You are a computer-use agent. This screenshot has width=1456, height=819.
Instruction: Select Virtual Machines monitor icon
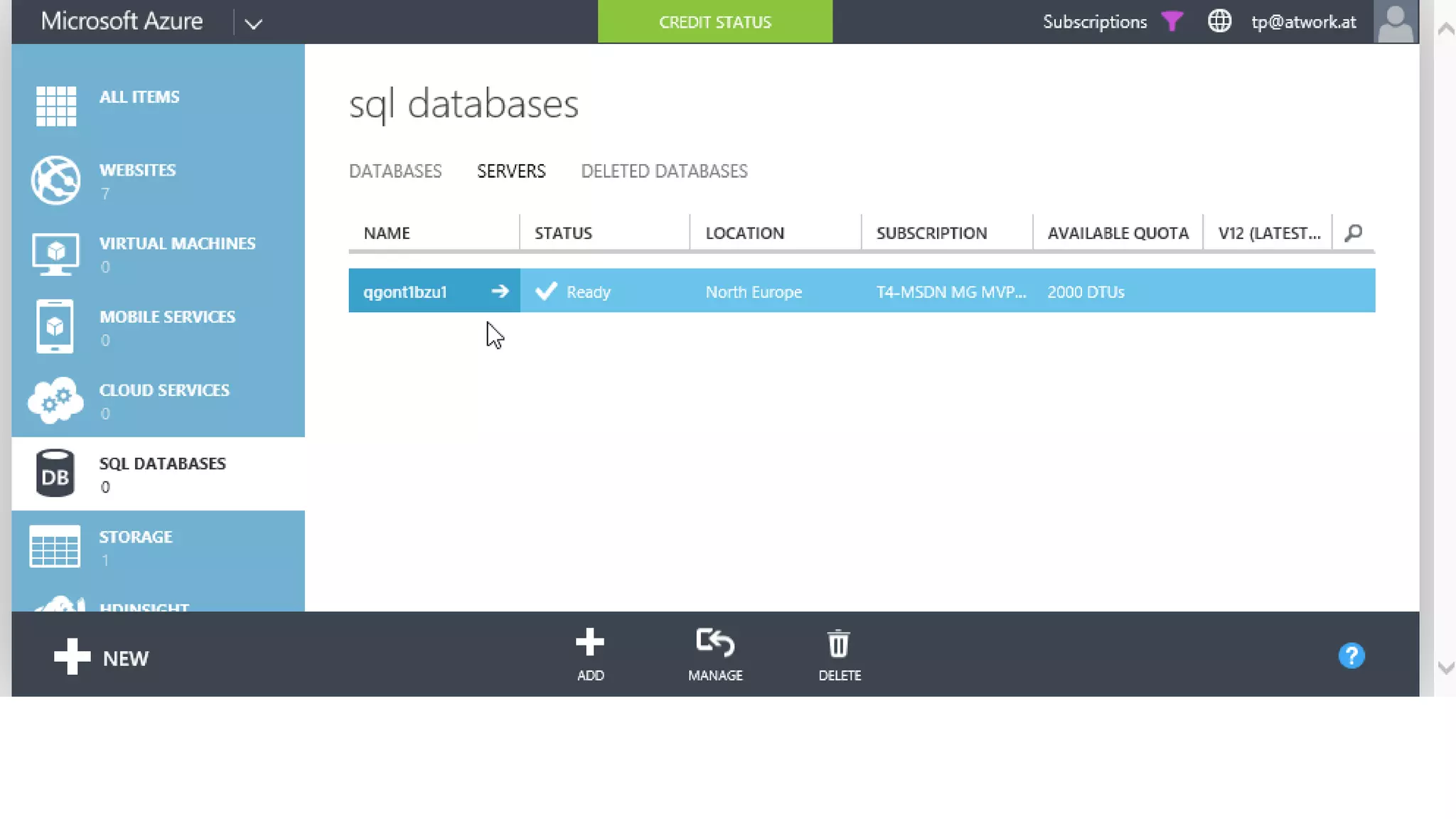pyautogui.click(x=55, y=254)
